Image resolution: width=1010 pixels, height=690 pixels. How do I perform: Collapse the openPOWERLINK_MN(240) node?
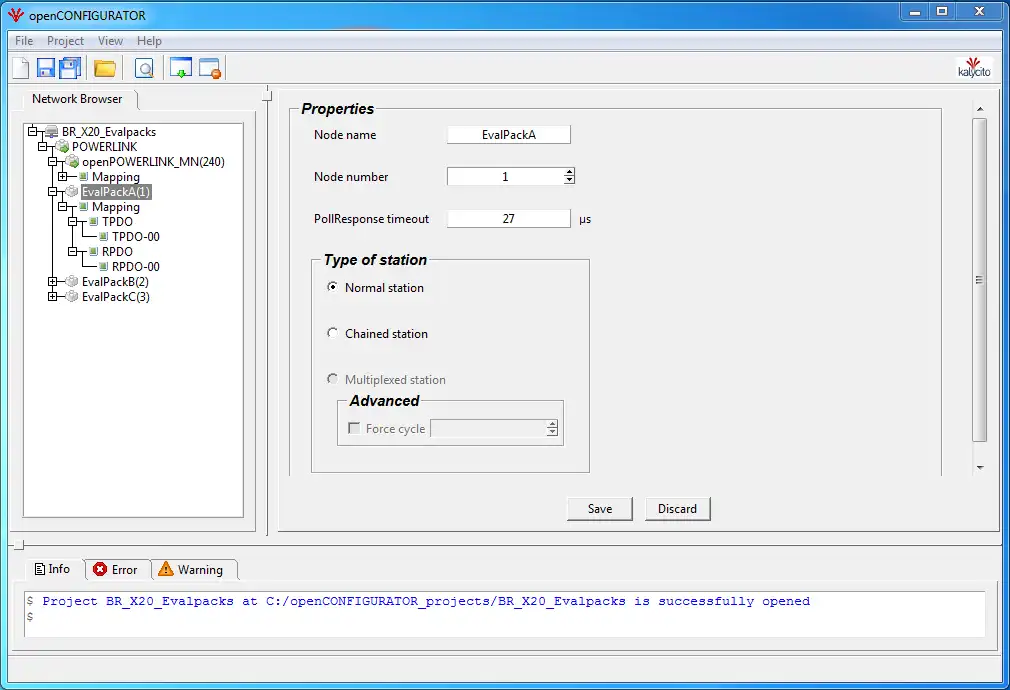click(x=53, y=162)
